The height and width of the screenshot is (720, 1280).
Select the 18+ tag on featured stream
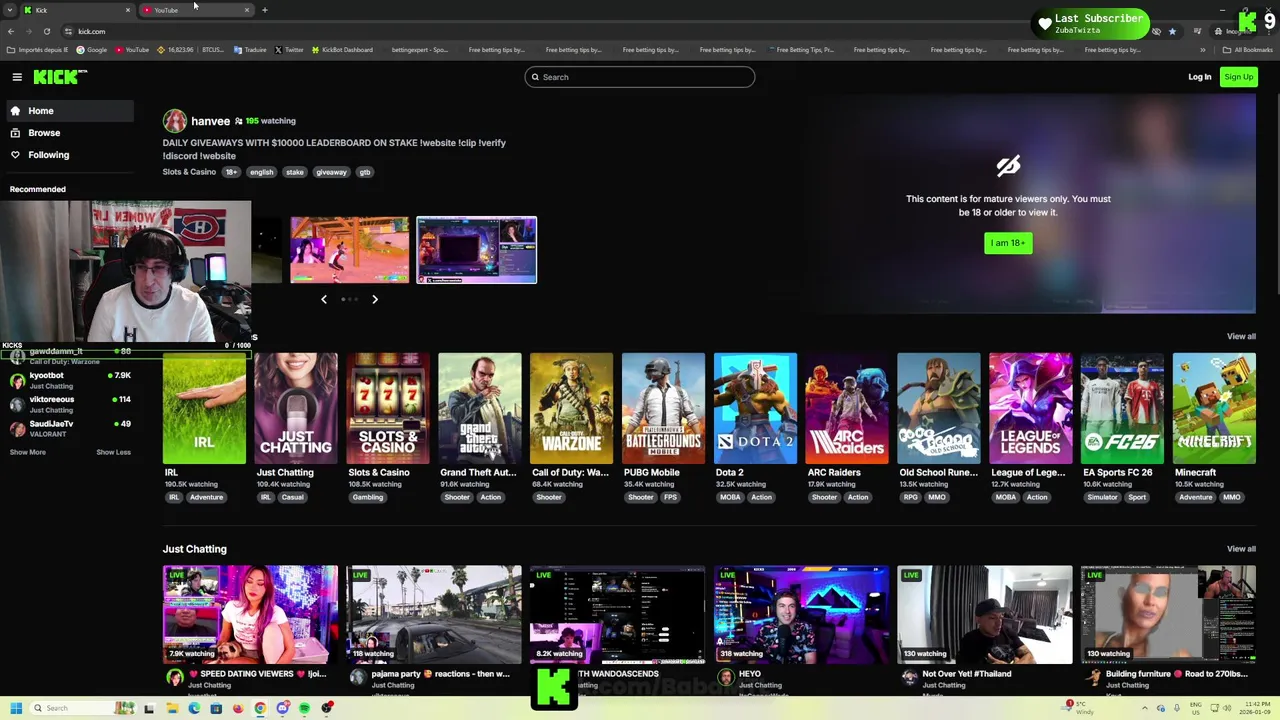pyautogui.click(x=231, y=172)
